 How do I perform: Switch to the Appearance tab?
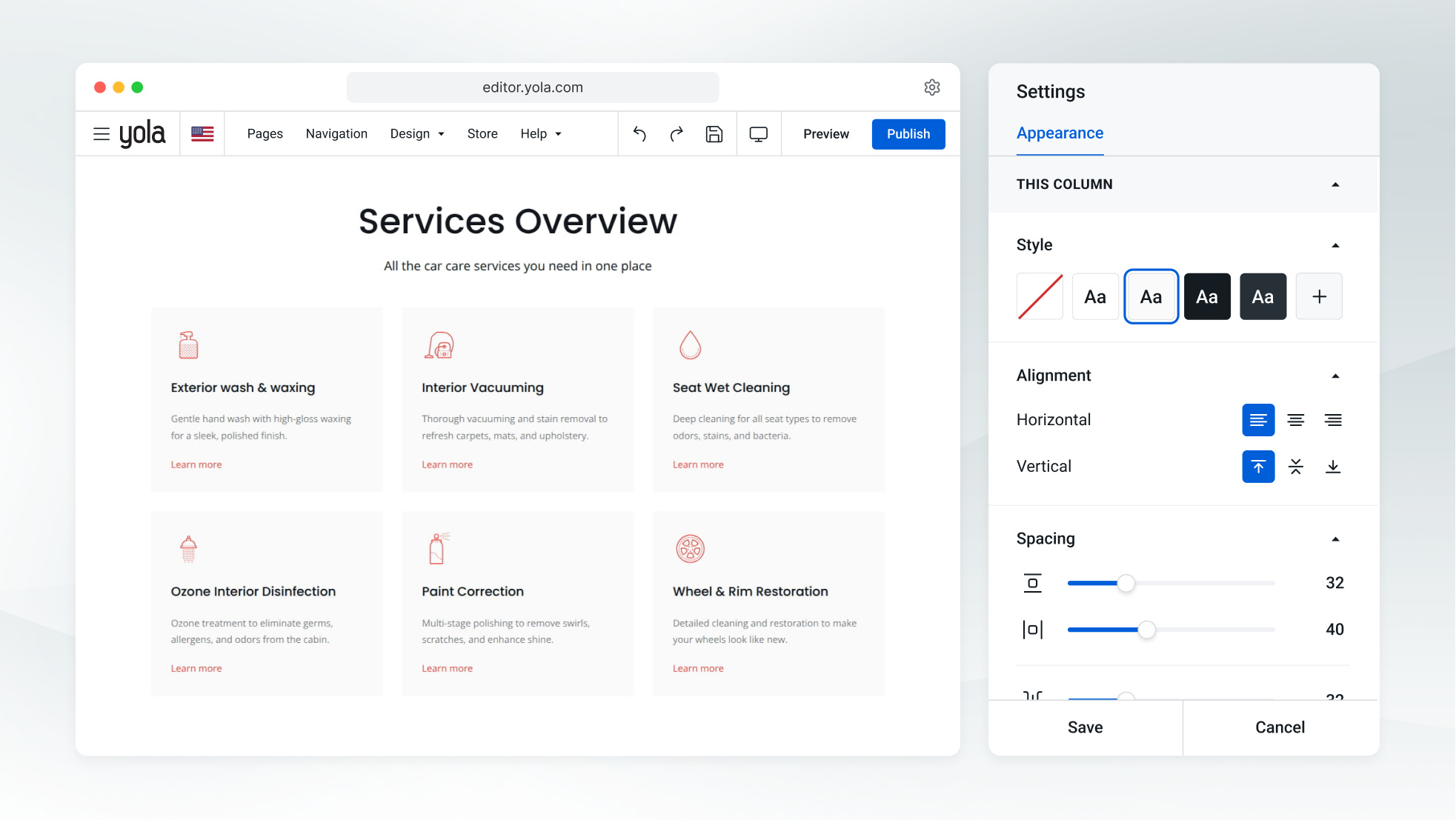click(x=1060, y=133)
